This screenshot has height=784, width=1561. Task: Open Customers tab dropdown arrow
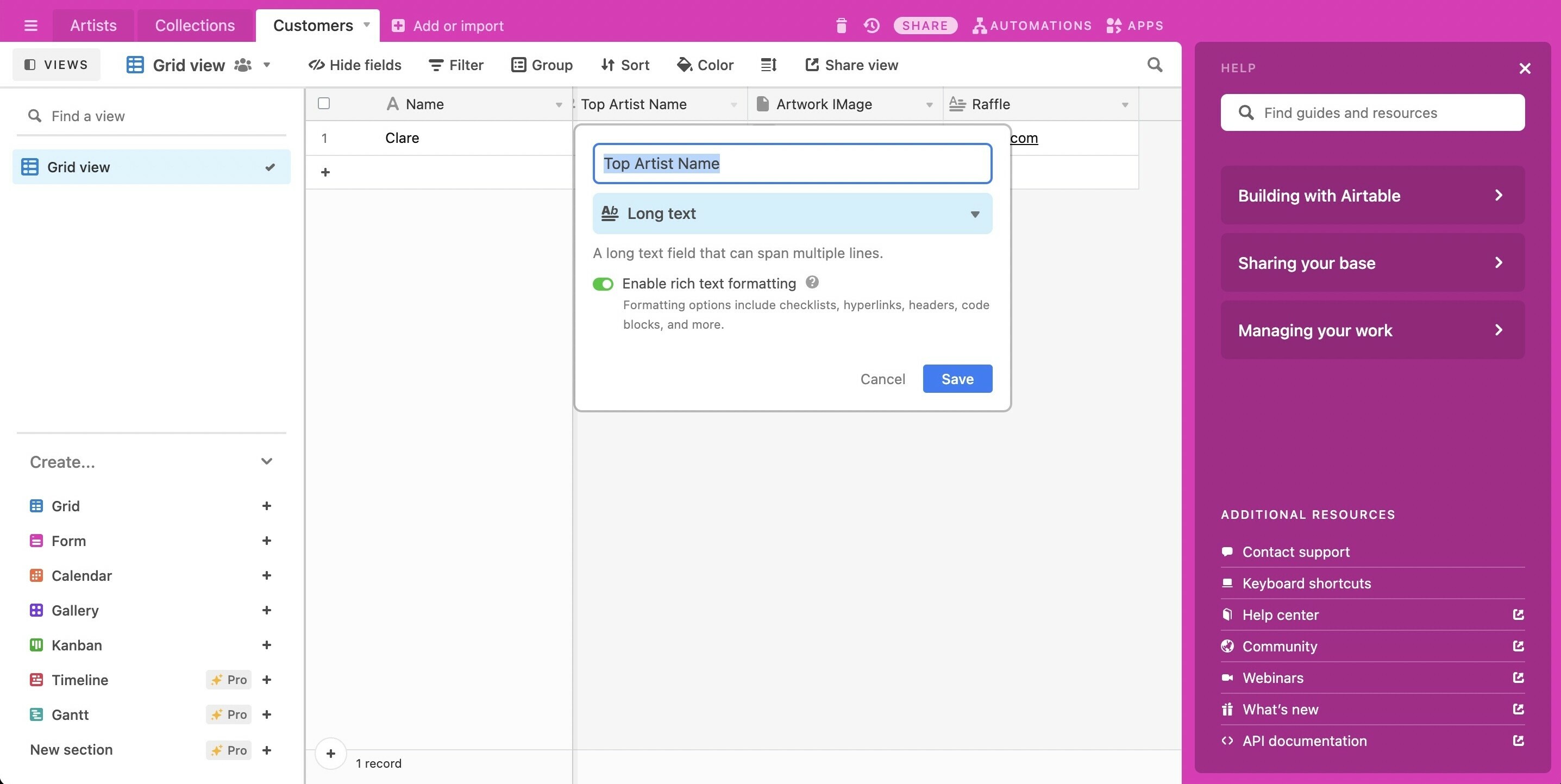pyautogui.click(x=367, y=26)
